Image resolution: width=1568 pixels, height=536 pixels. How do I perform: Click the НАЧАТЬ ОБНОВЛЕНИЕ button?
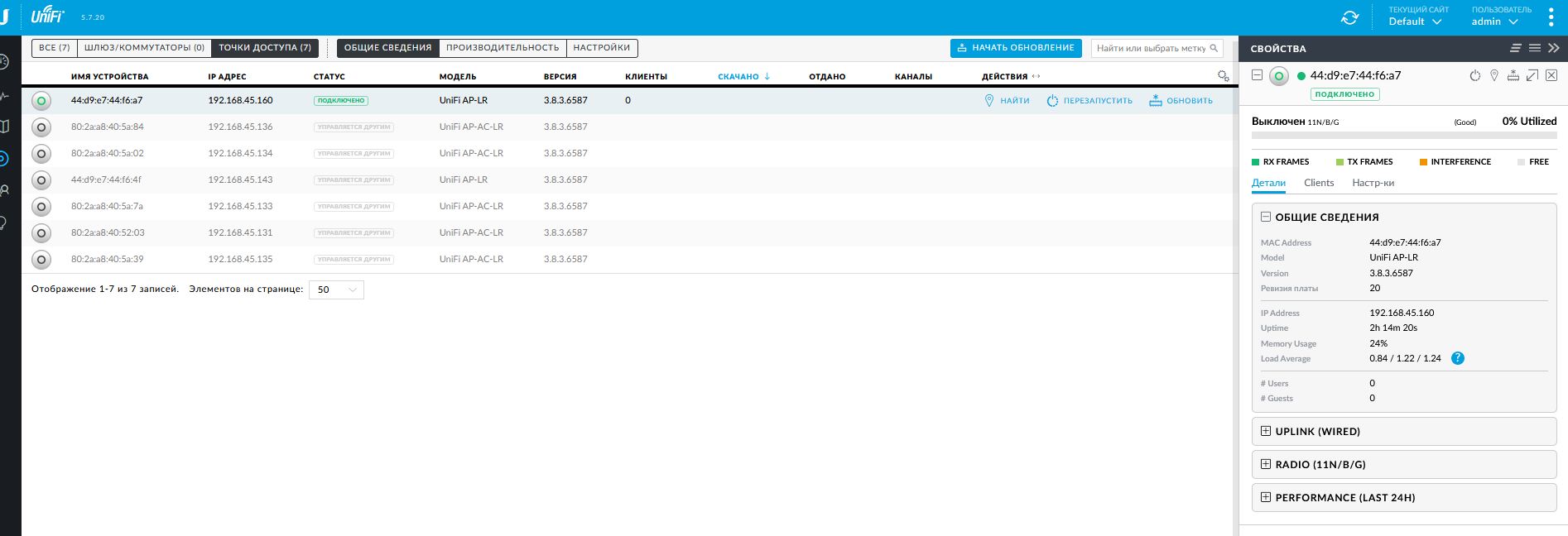click(1016, 48)
